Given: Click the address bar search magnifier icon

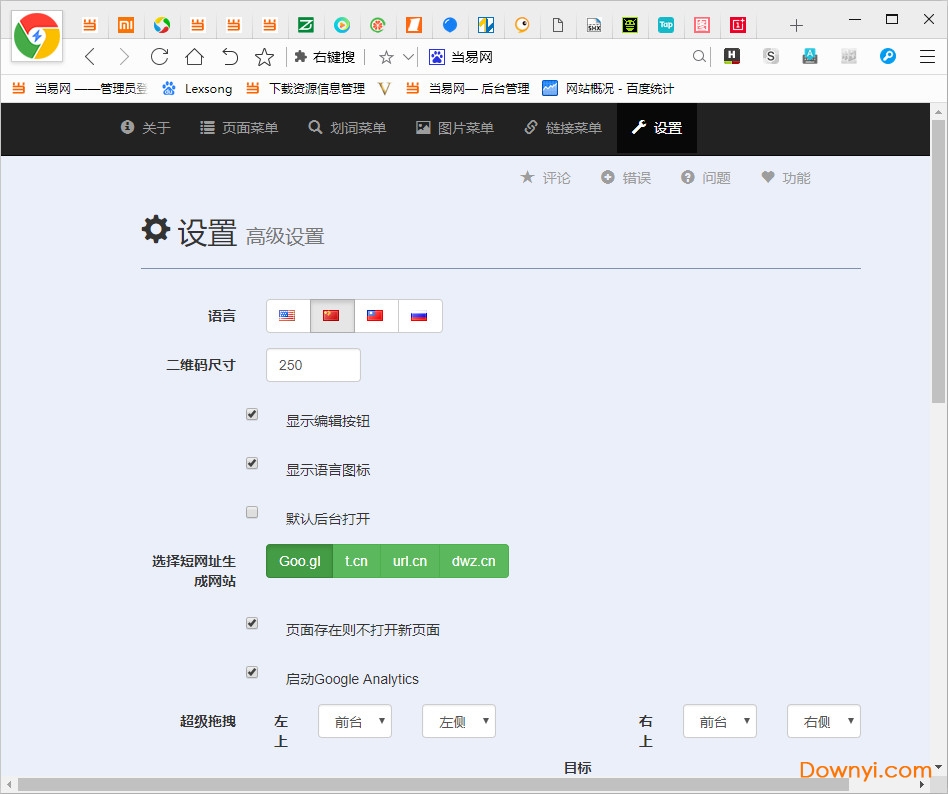Looking at the screenshot, I should pos(699,57).
